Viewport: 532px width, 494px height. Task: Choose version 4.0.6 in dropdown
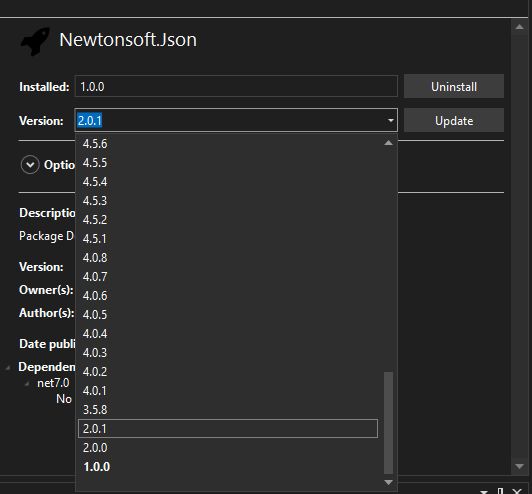pyautogui.click(x=228, y=296)
